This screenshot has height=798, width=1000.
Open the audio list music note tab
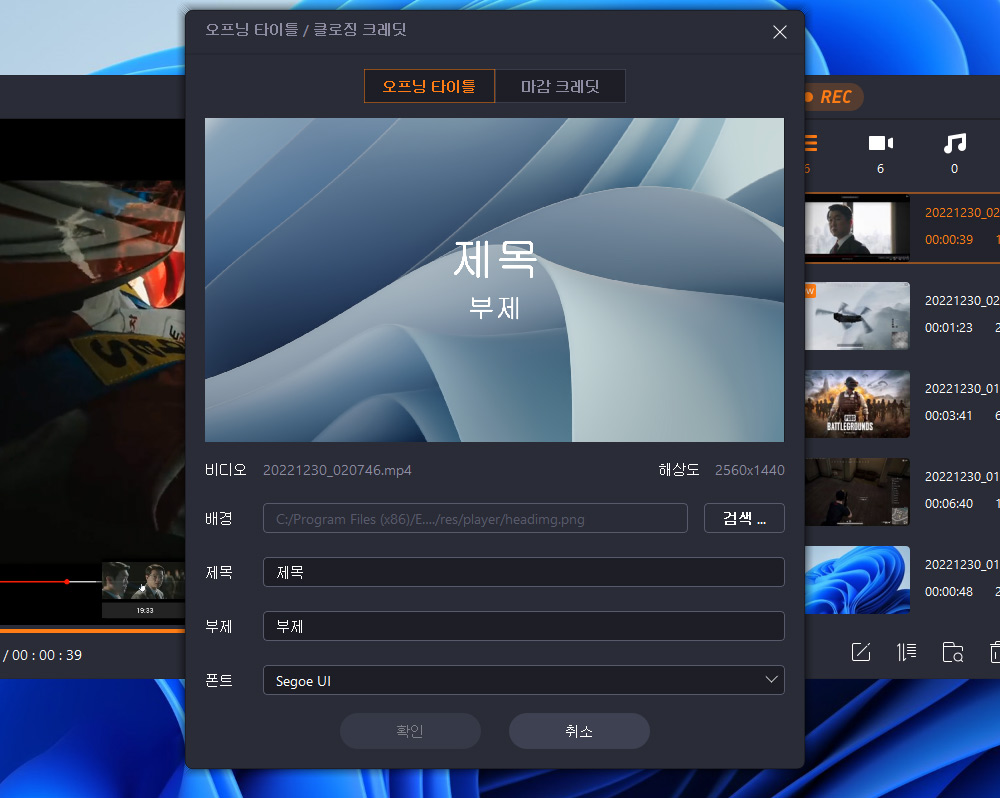click(x=955, y=144)
